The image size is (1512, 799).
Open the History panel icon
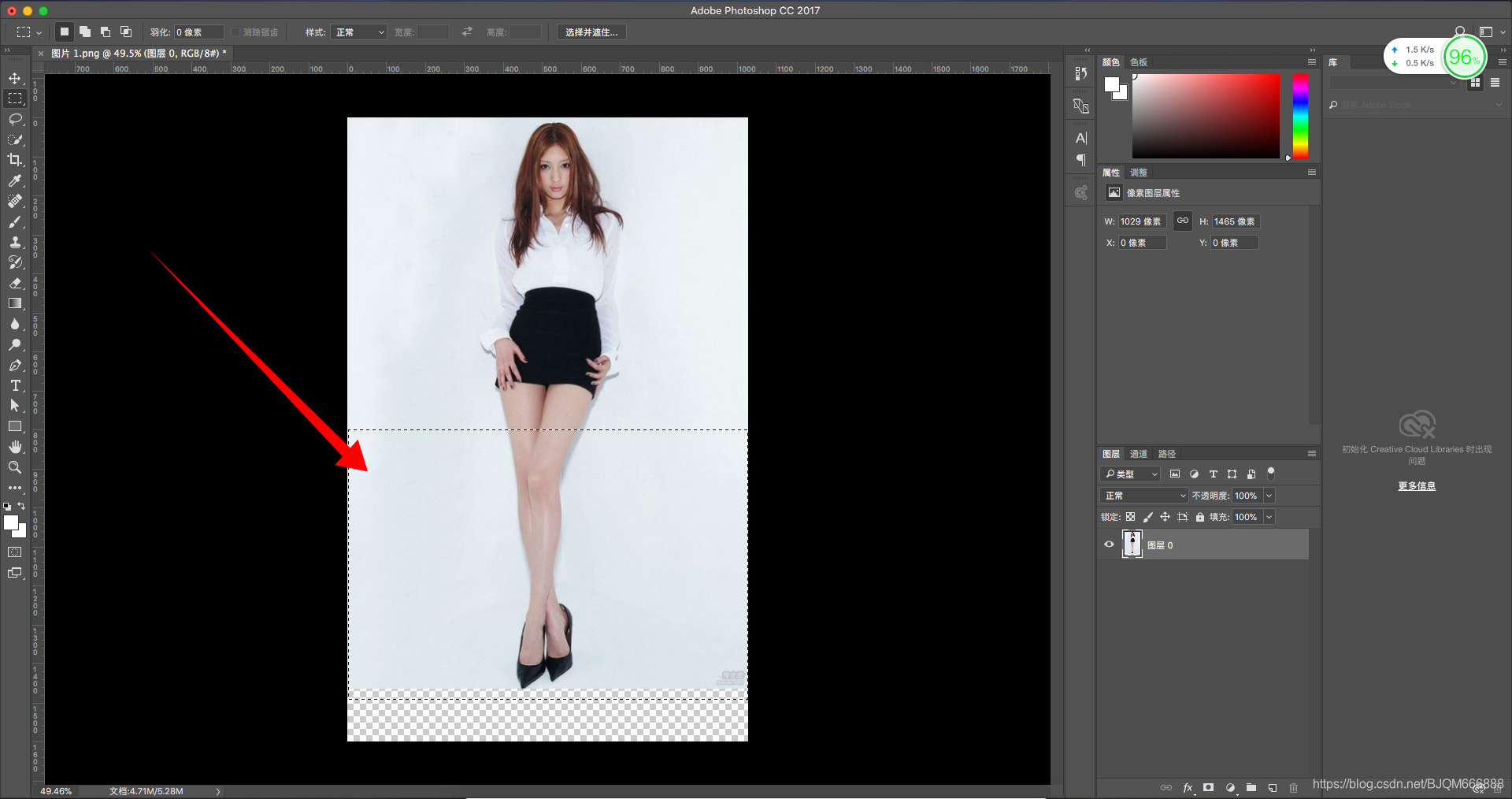[1080, 73]
